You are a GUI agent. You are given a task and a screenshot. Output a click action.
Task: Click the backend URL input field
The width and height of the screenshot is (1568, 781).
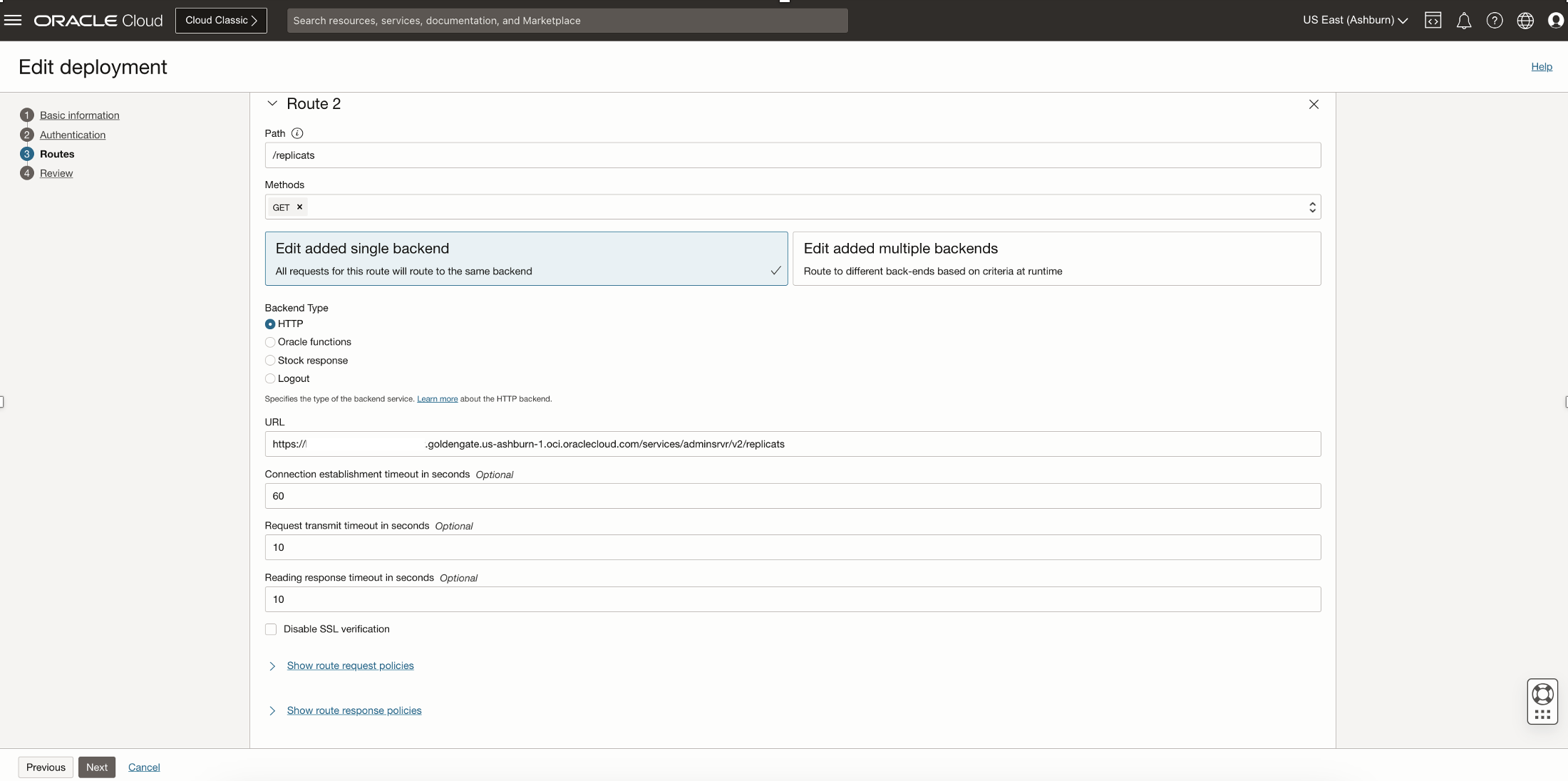point(792,444)
